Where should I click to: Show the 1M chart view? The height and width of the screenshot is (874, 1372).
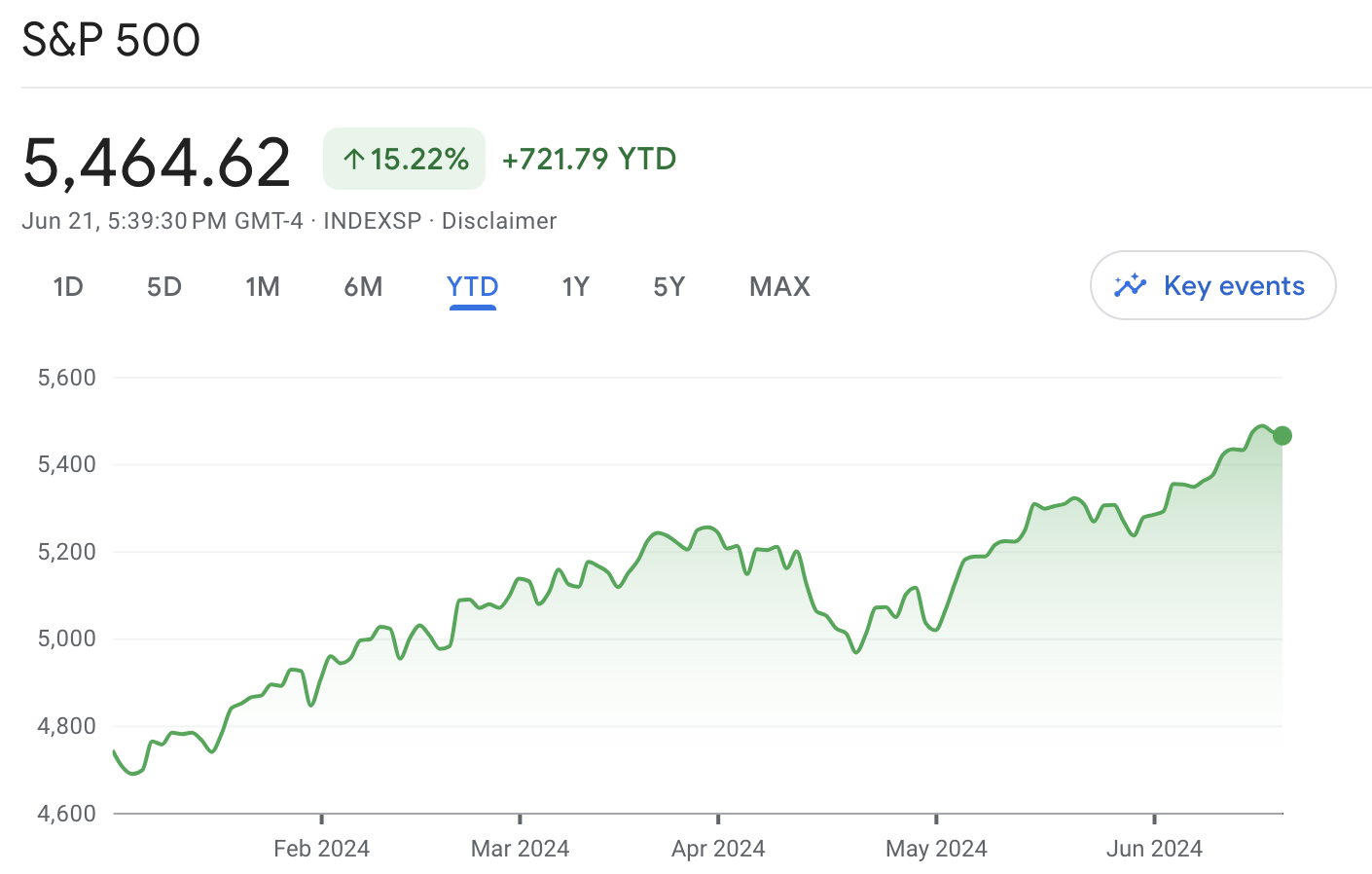263,286
